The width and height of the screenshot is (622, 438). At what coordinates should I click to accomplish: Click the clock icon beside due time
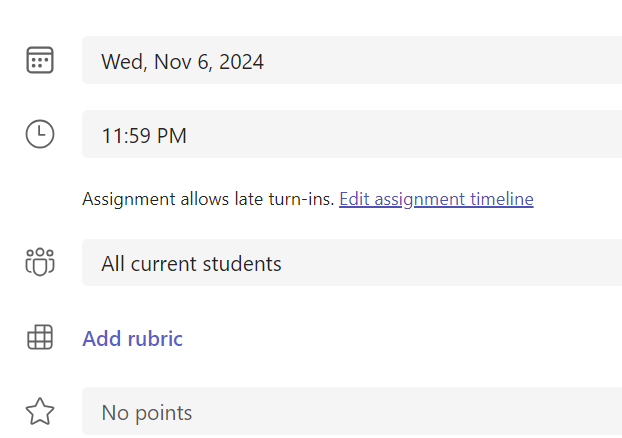[40, 134]
